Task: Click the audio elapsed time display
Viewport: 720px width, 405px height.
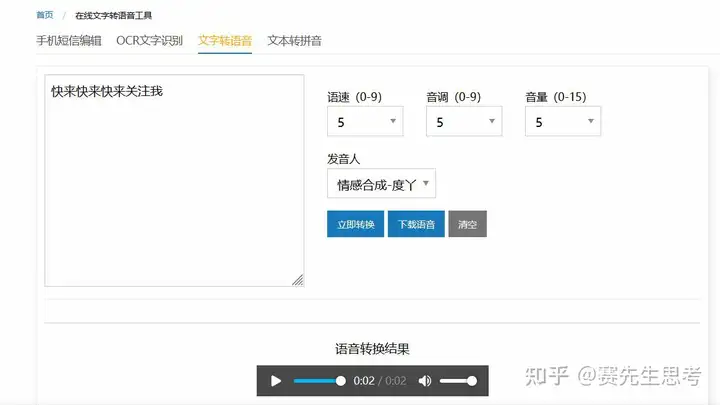Action: click(364, 381)
